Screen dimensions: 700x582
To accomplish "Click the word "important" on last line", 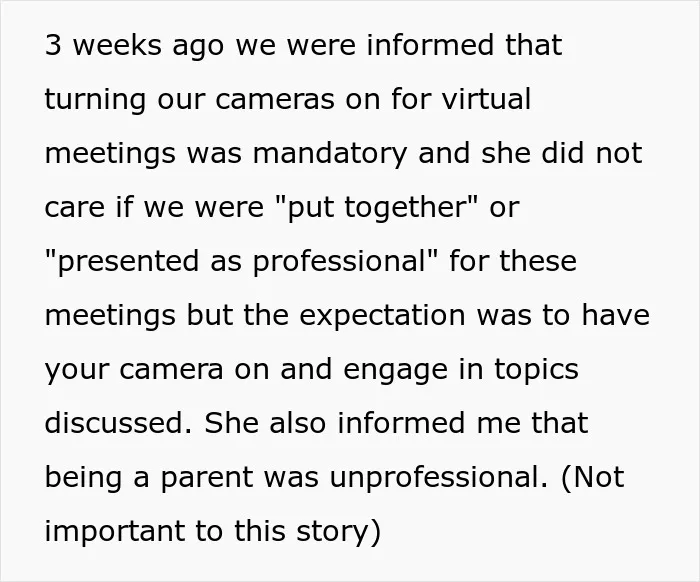I will click(x=114, y=532).
